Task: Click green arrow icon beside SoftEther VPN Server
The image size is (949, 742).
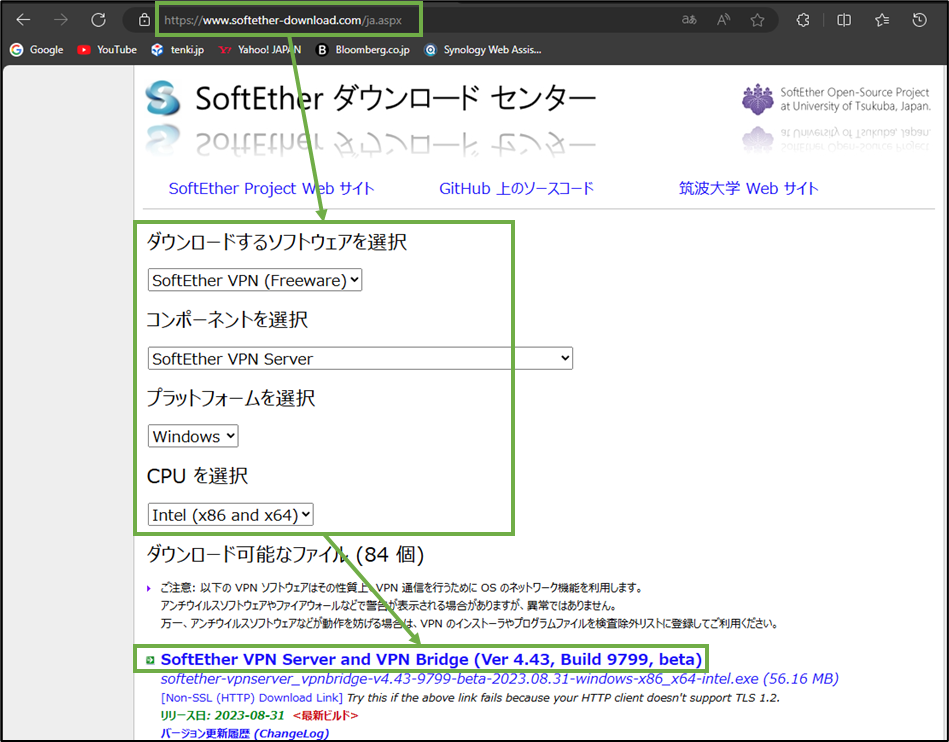Action: tap(150, 660)
